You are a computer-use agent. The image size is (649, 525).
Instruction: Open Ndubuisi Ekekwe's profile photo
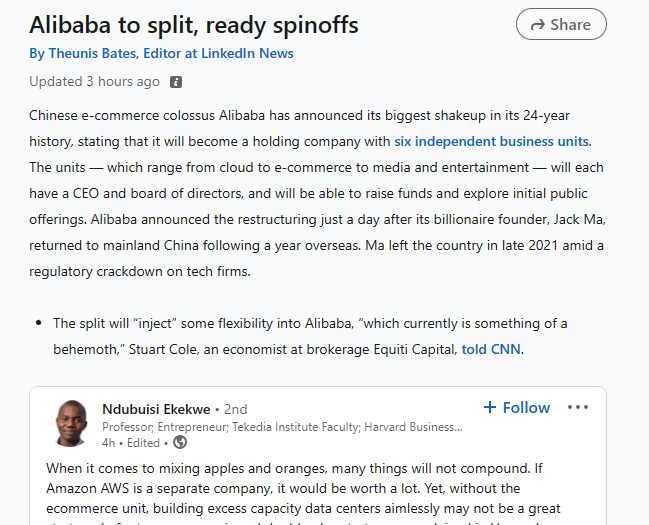(70, 423)
